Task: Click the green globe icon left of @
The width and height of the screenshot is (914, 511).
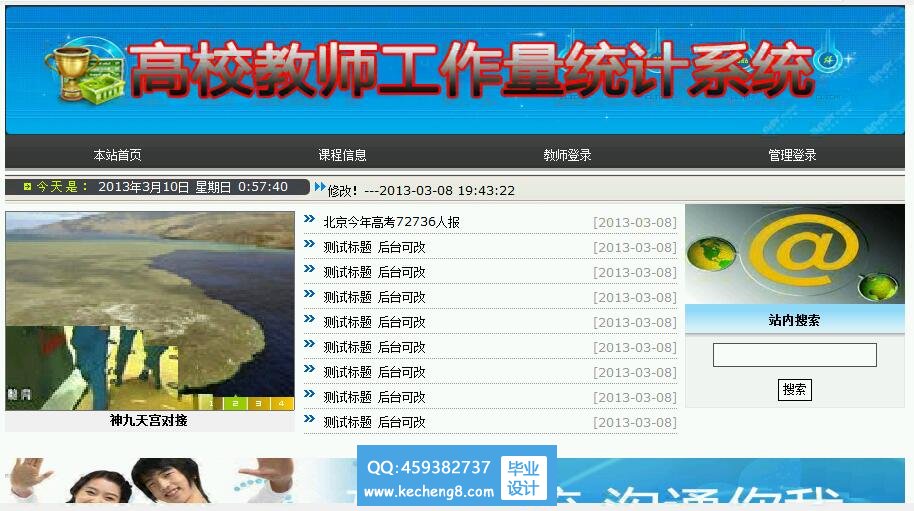Action: pyautogui.click(x=711, y=255)
